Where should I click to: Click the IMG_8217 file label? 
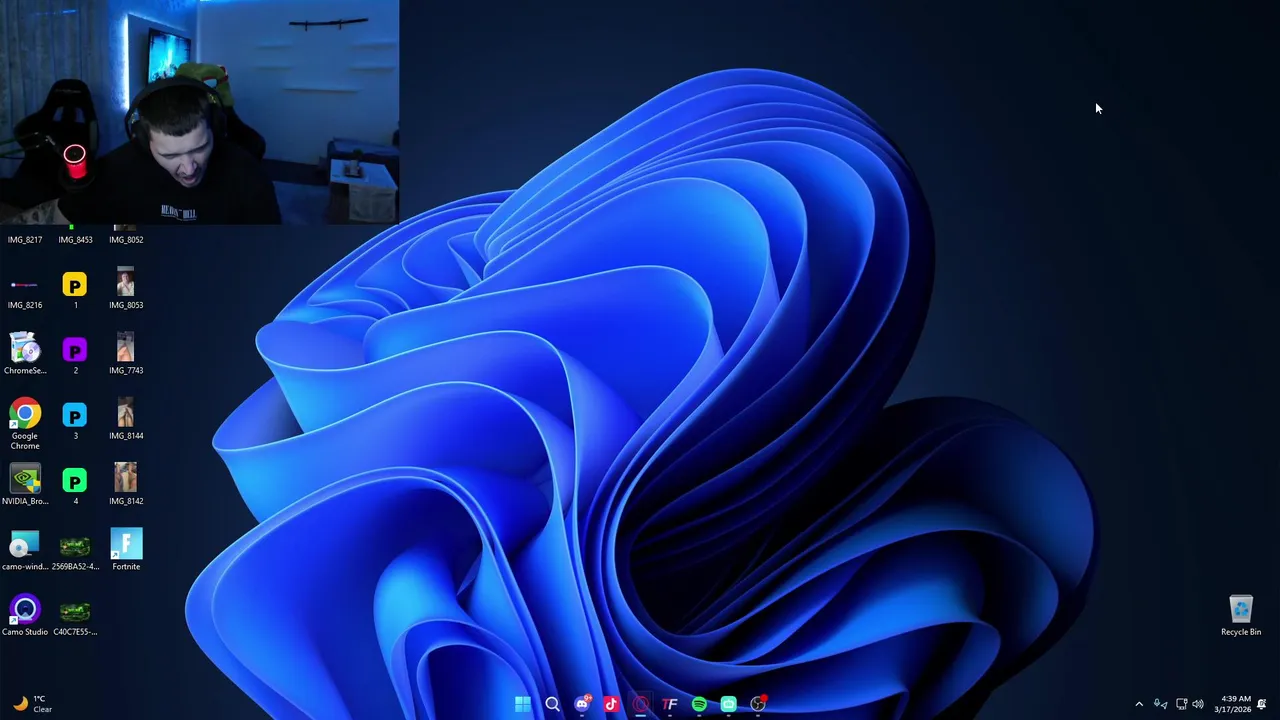[25, 240]
